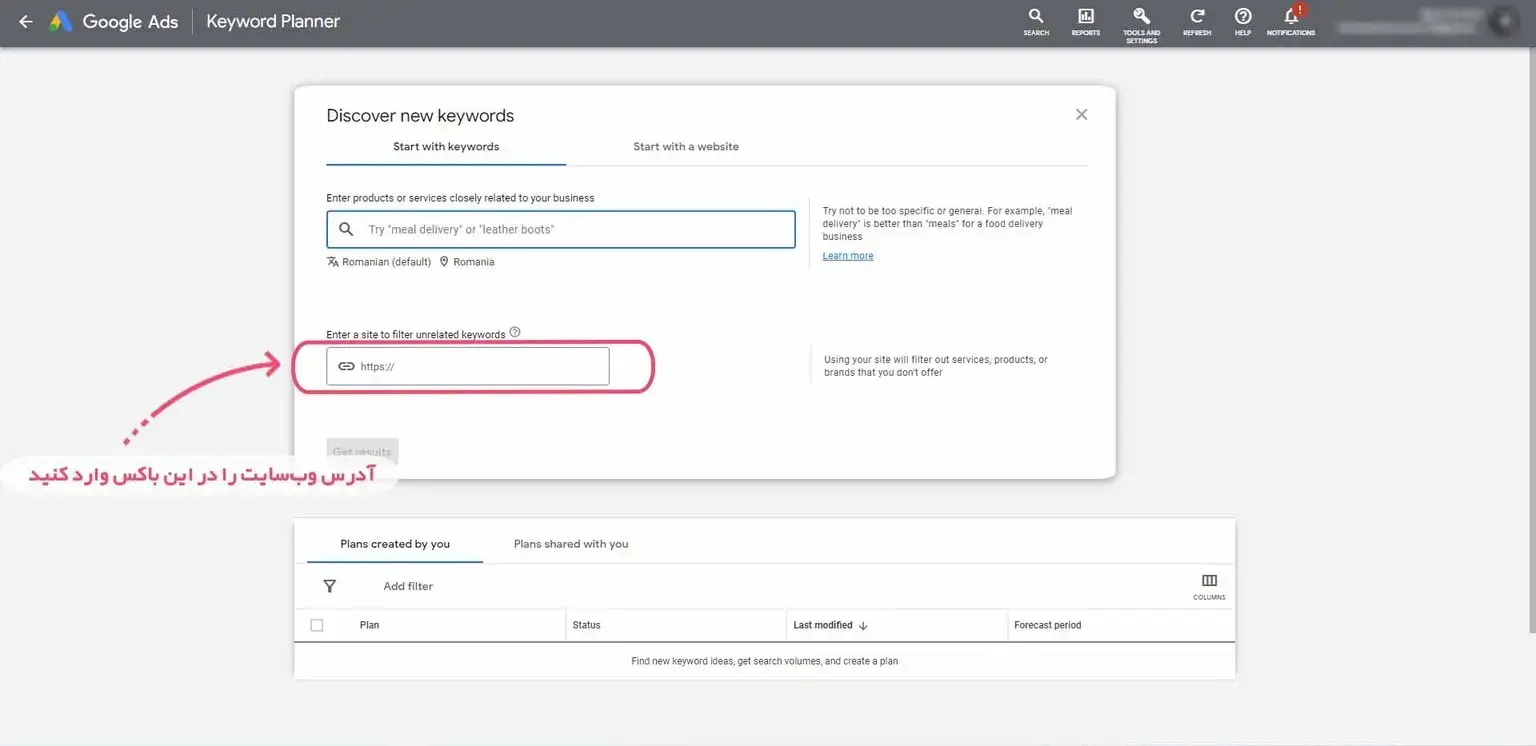Change the Romania location setting
Screen dimensions: 1536x746
pos(467,262)
